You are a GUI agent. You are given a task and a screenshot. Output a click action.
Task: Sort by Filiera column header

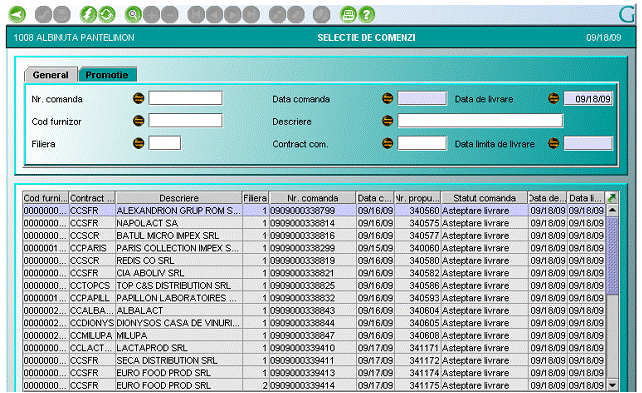[x=255, y=198]
